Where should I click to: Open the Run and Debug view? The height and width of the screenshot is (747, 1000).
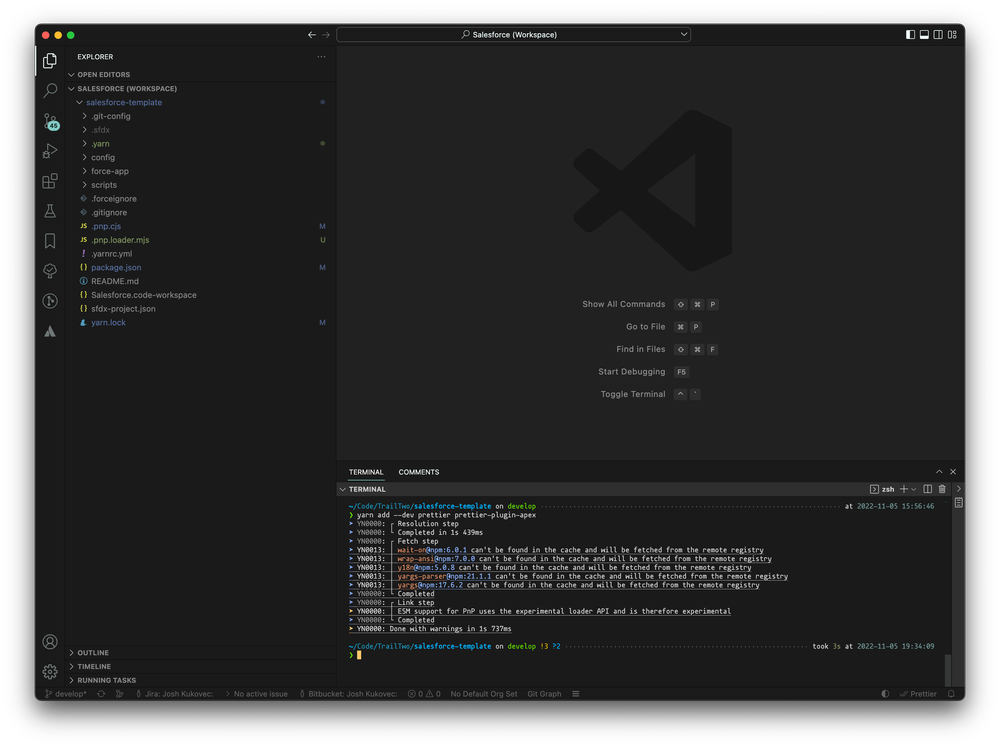(50, 151)
